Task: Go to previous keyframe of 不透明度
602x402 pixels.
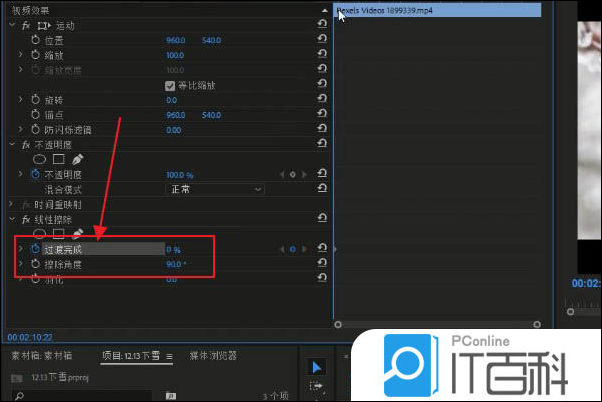Action: click(x=282, y=175)
